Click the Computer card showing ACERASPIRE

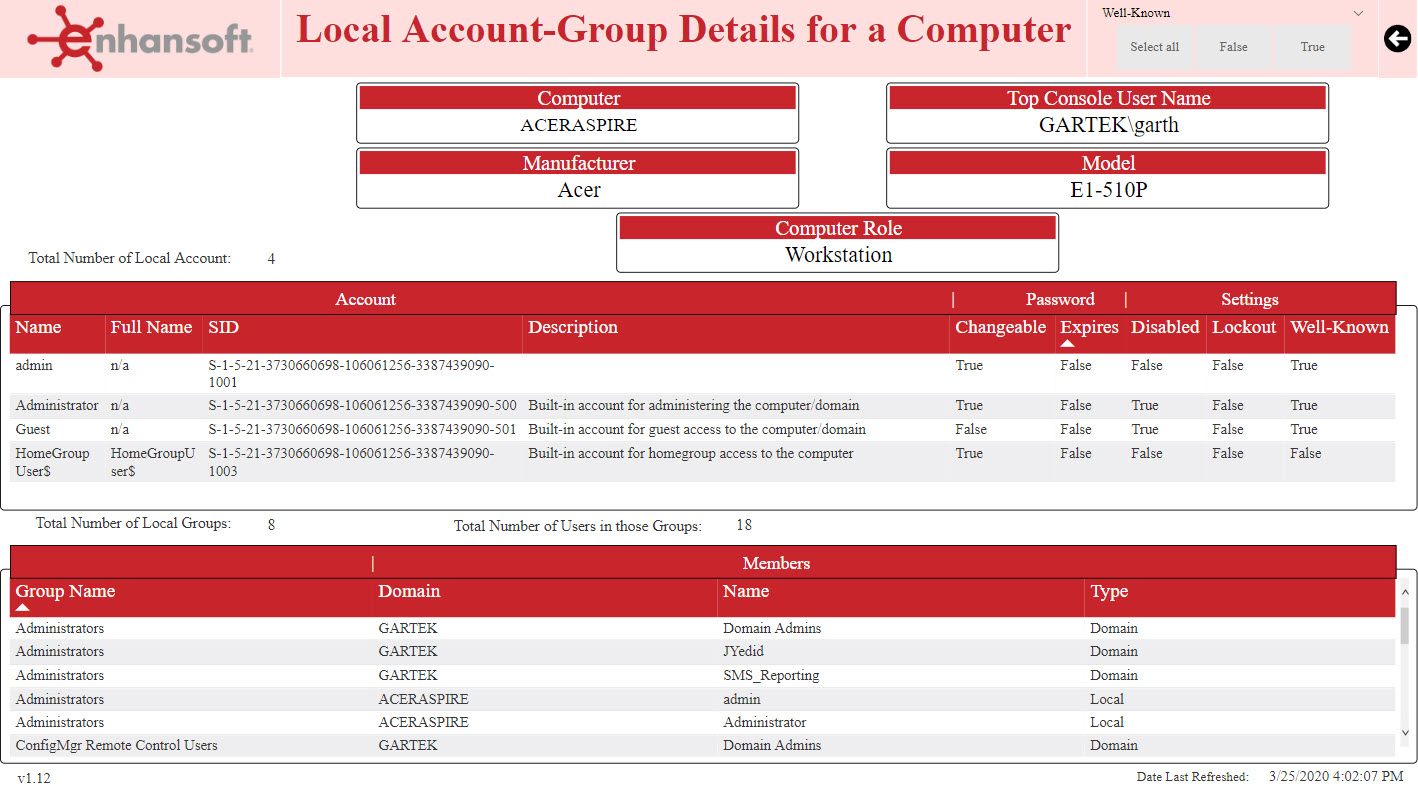click(x=578, y=113)
